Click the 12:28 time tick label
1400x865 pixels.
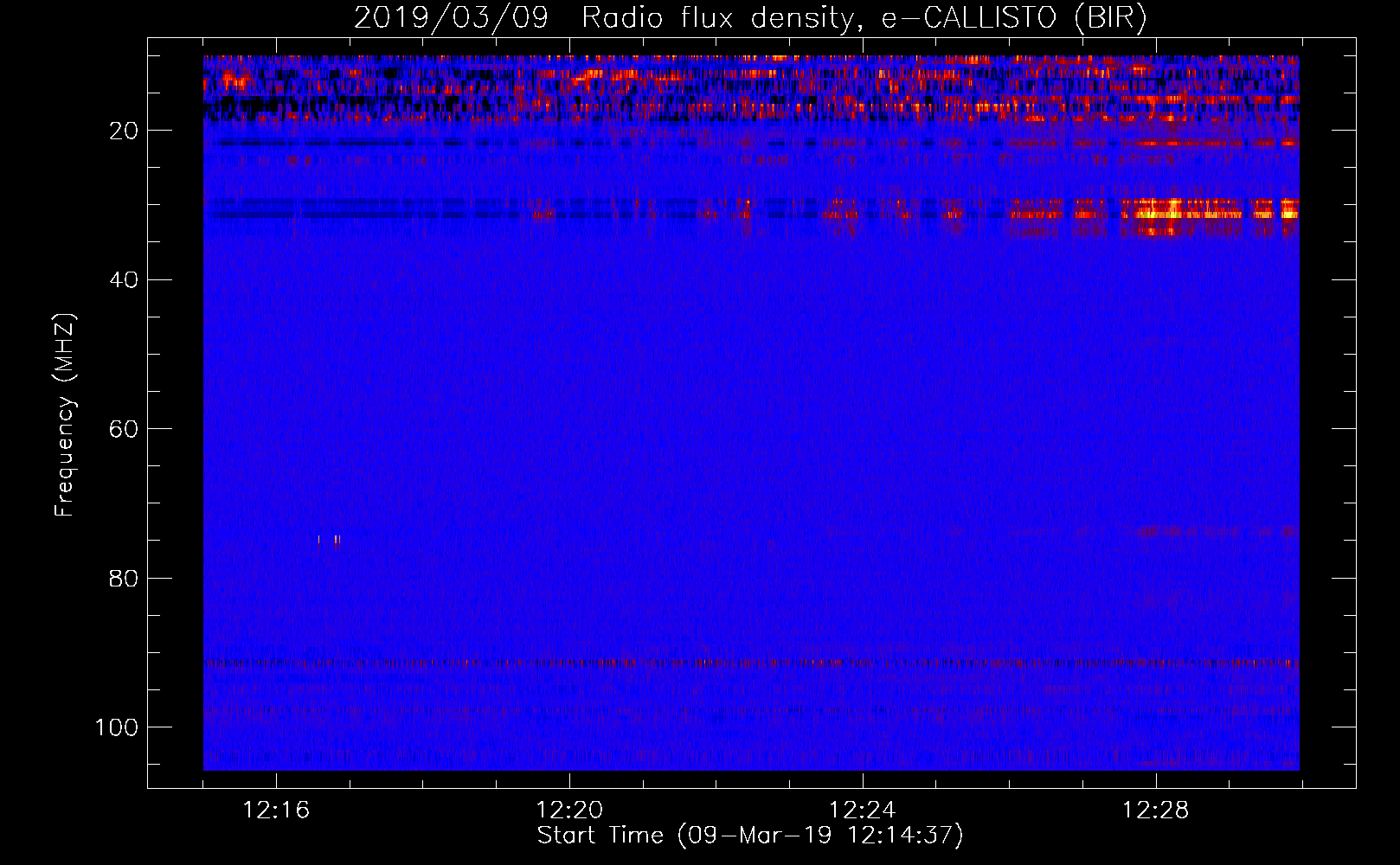pyautogui.click(x=1156, y=811)
